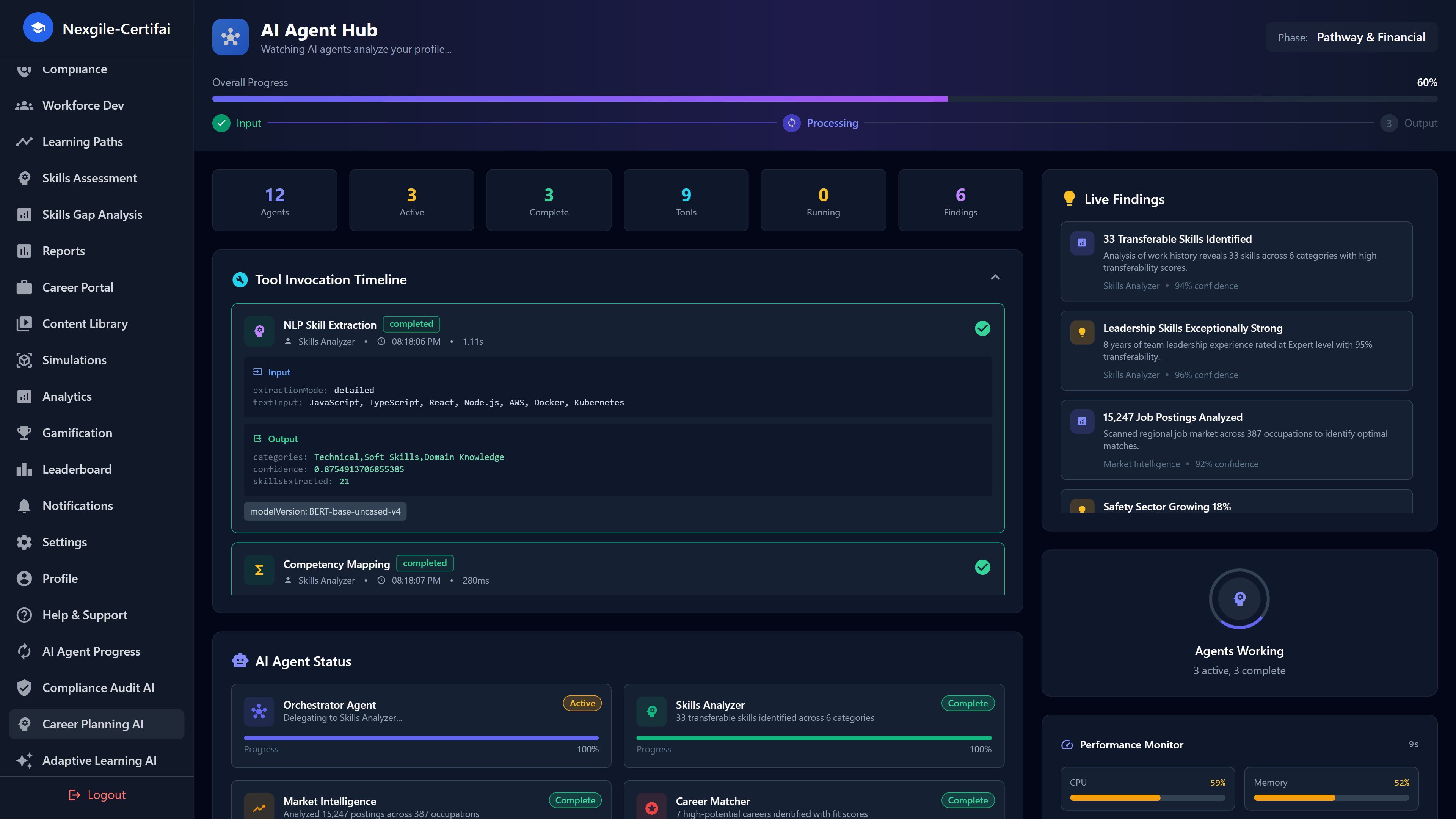1456x819 pixels.
Task: Click the Compliance Audit AI shield icon
Action: [24, 687]
